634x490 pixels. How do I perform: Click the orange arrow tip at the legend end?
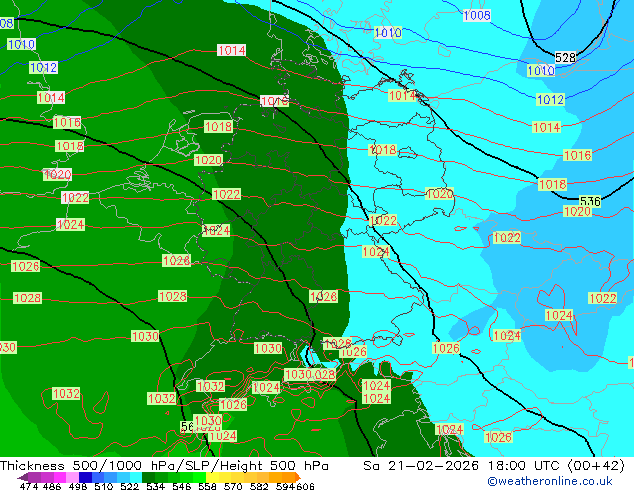tap(298, 477)
